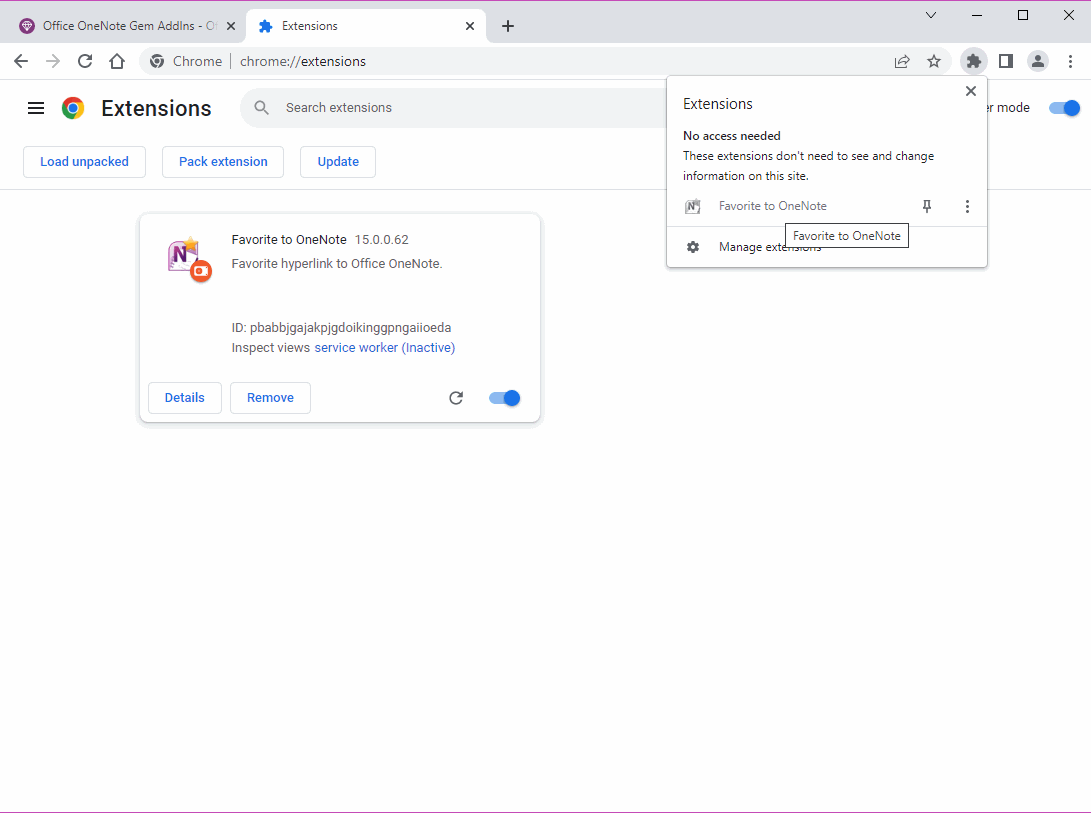Toggle Developer mode off
The height and width of the screenshot is (813, 1091).
pyautogui.click(x=1064, y=108)
